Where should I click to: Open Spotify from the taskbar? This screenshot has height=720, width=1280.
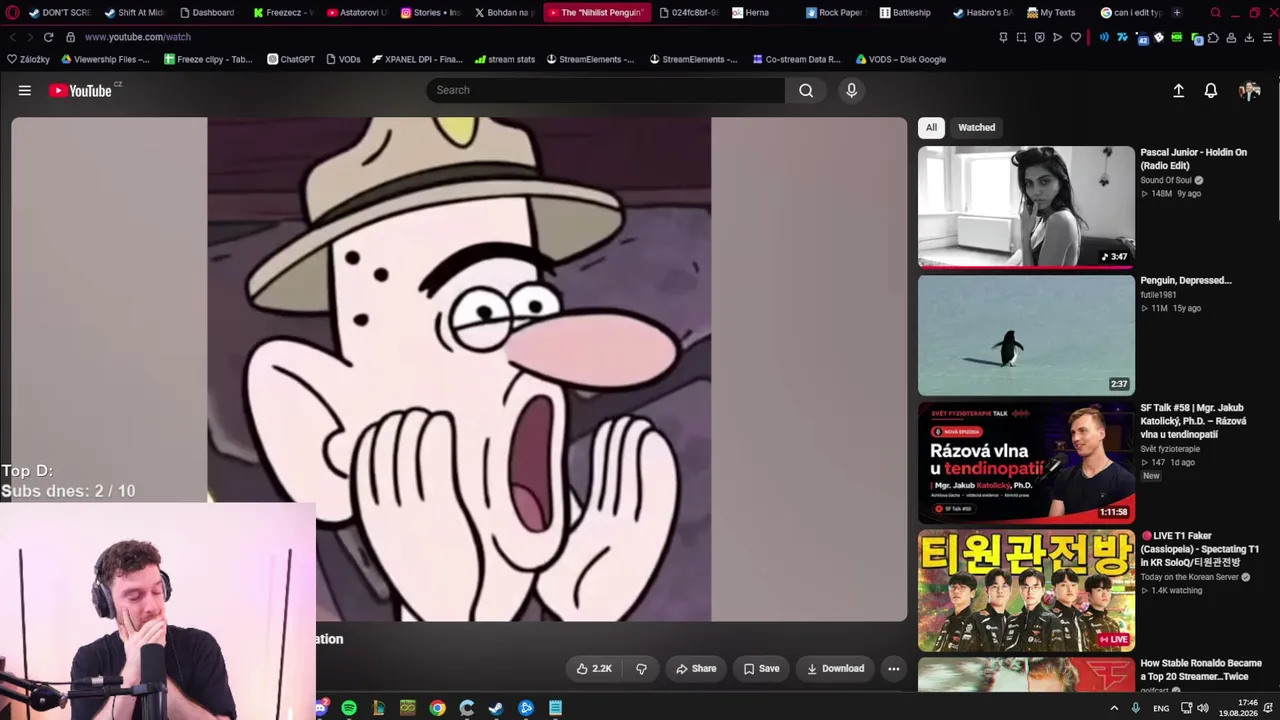[349, 708]
